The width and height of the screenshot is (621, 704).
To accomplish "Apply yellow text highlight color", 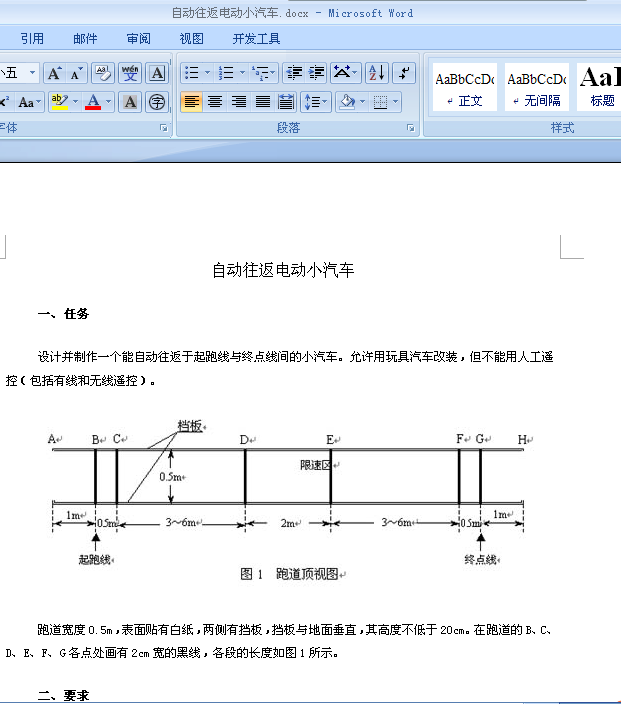I will point(60,102).
